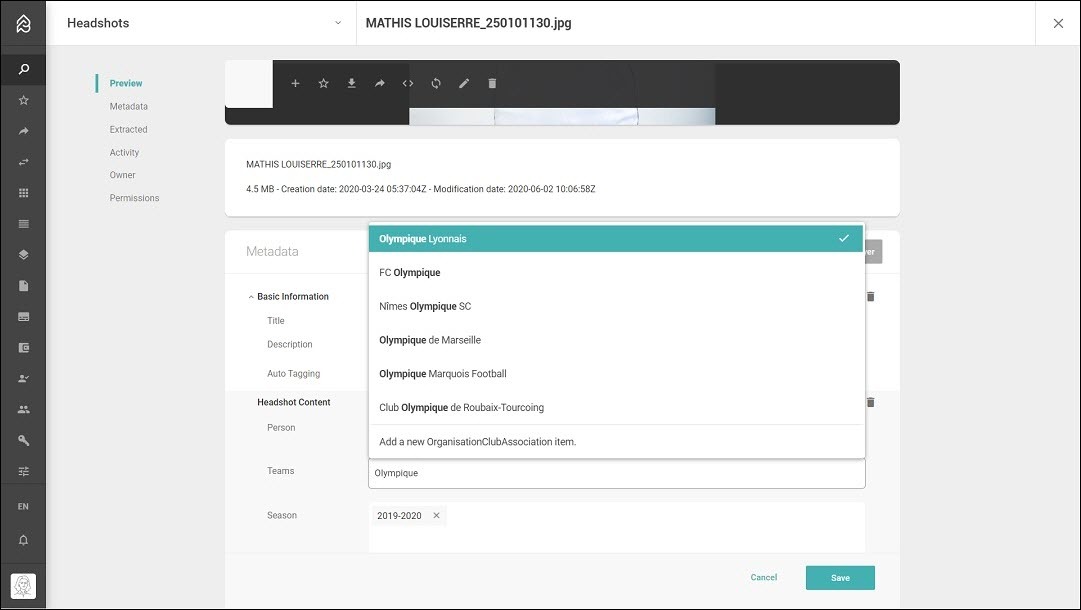1081x610 pixels.
Task: Click the Teams input containing Olympique
Action: click(617, 474)
